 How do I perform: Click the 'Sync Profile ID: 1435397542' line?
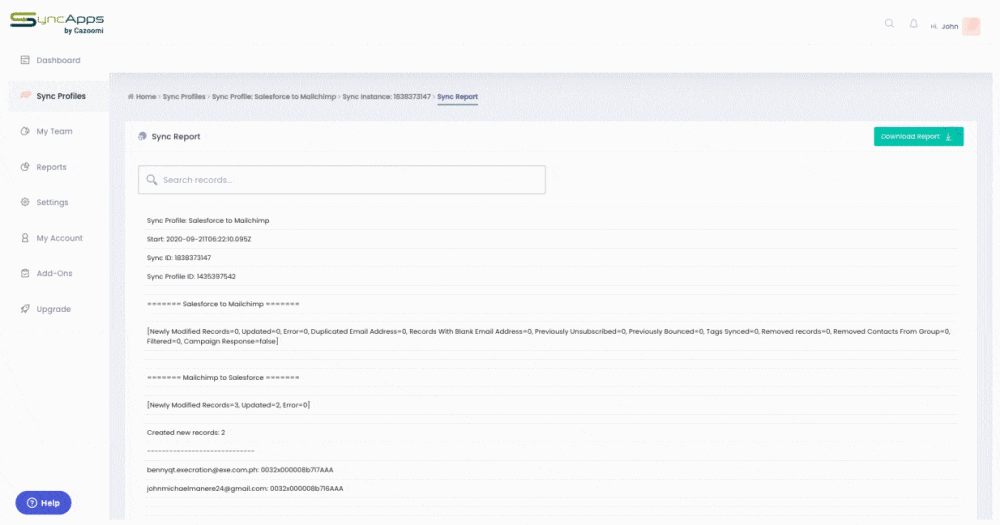point(191,277)
